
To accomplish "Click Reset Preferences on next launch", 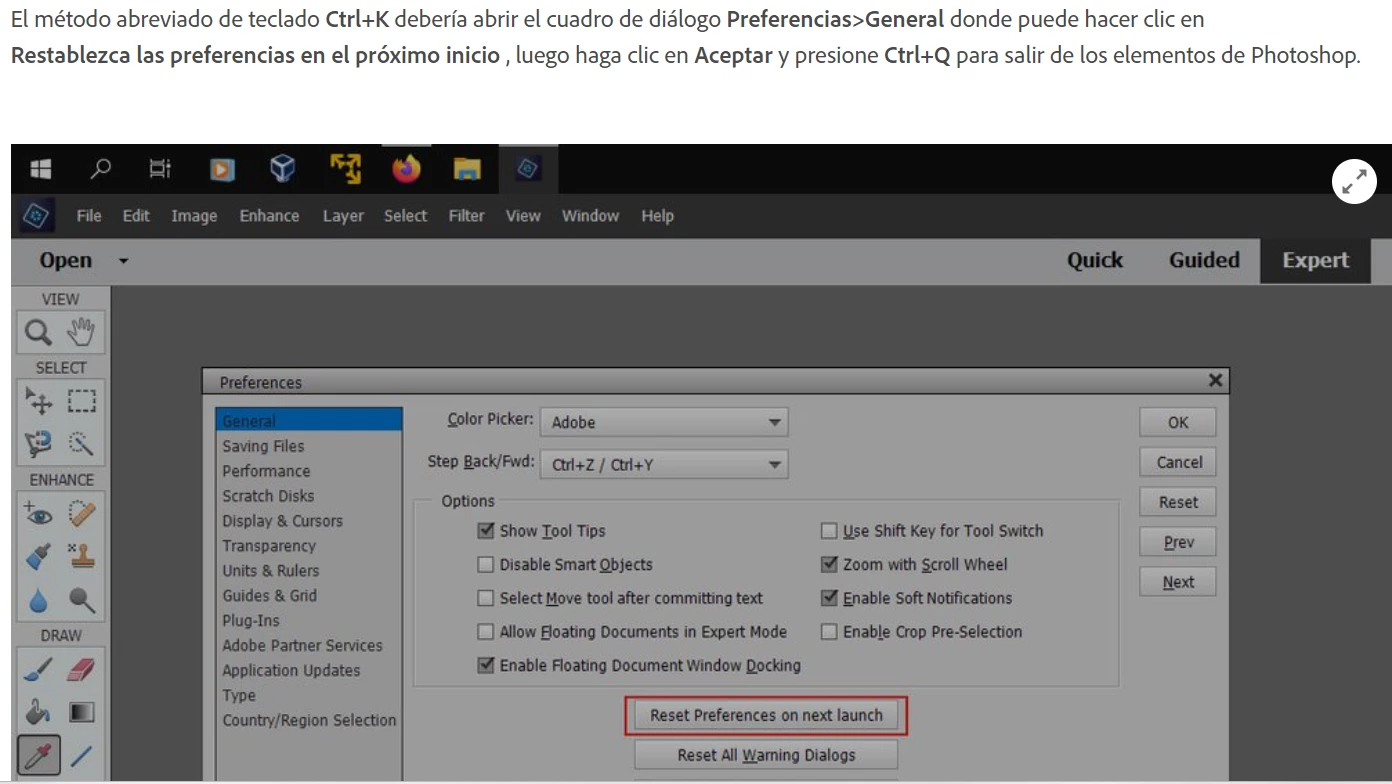I will click(x=766, y=716).
